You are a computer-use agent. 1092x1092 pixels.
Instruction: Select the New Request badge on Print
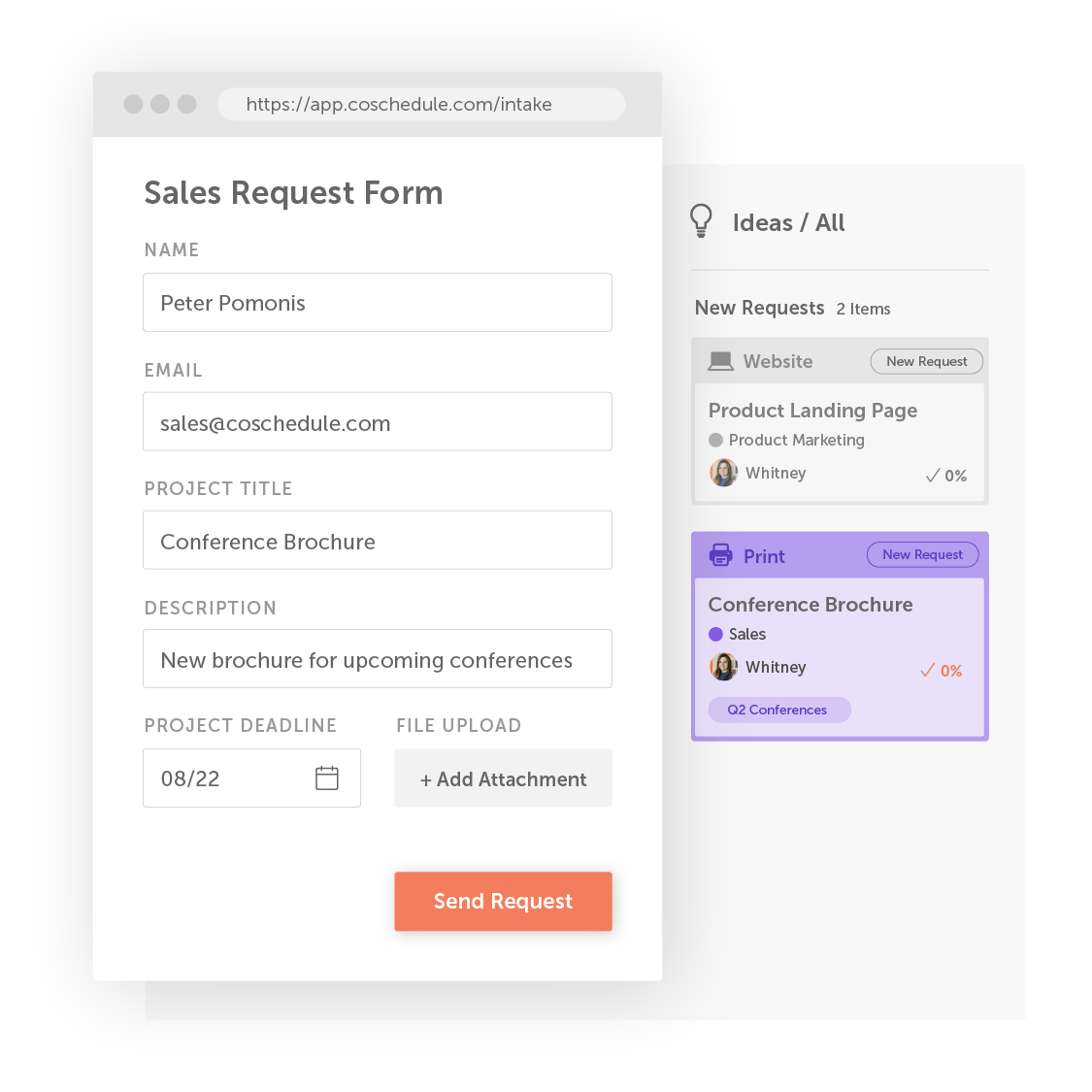pos(922,554)
